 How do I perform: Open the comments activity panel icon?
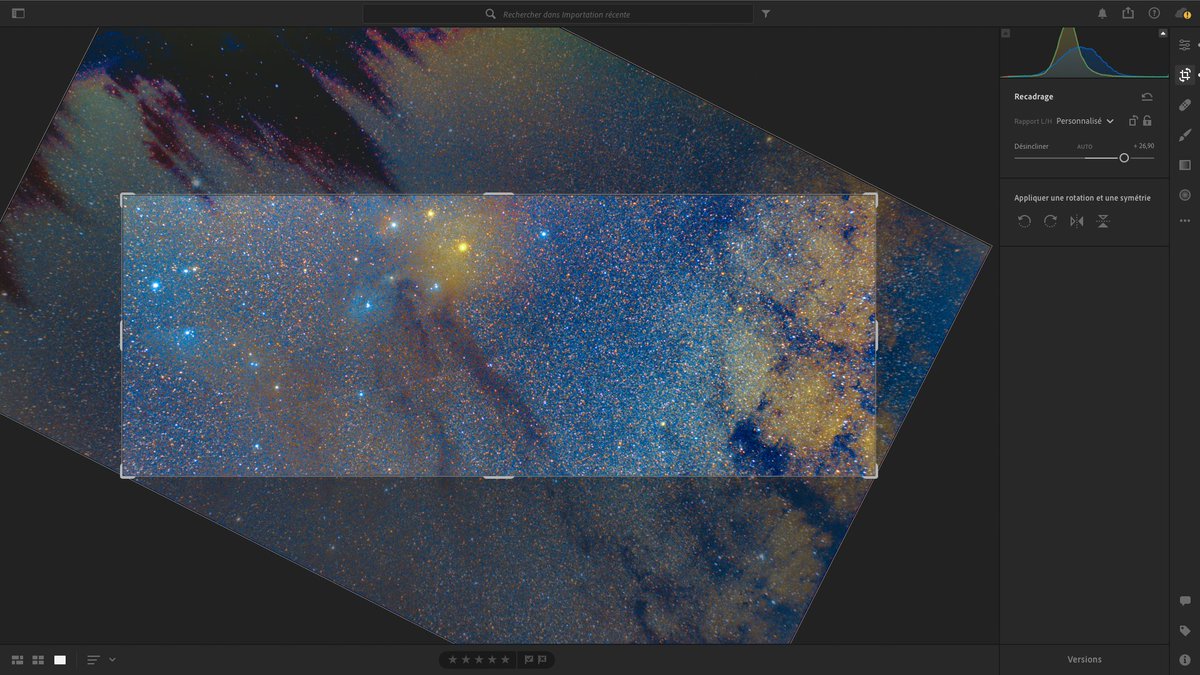tap(1185, 601)
